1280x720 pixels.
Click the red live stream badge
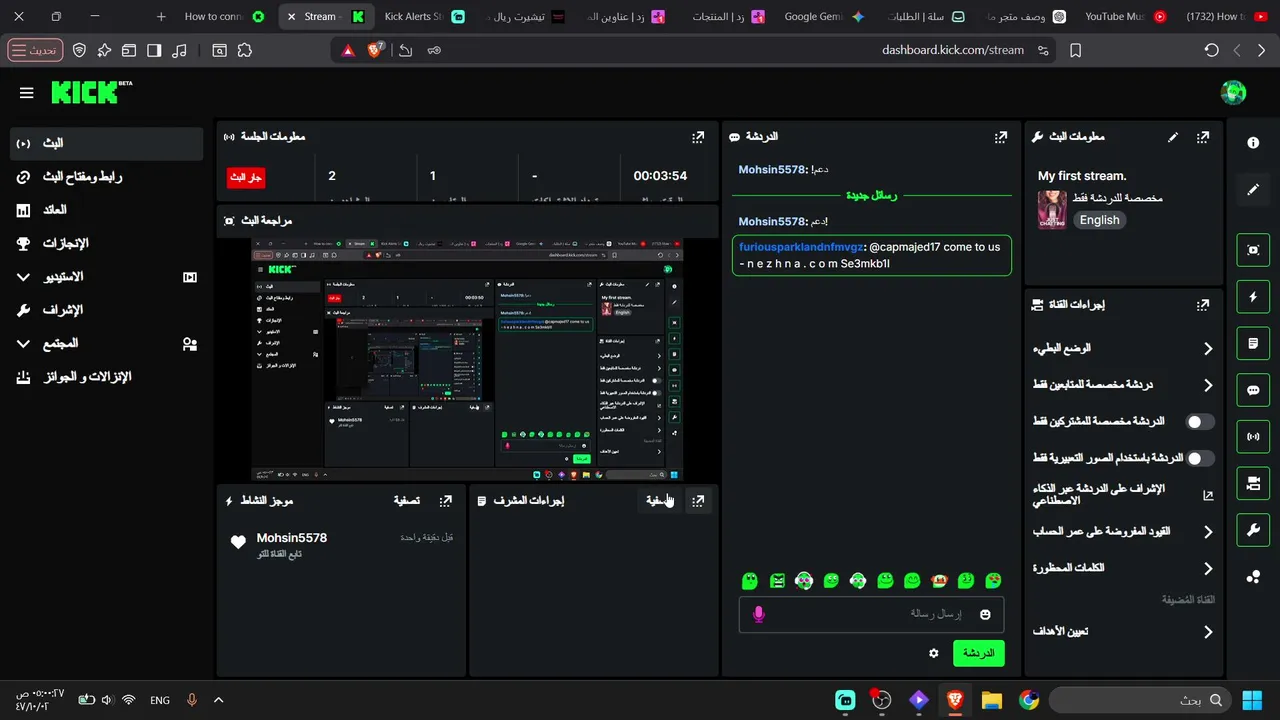click(246, 177)
